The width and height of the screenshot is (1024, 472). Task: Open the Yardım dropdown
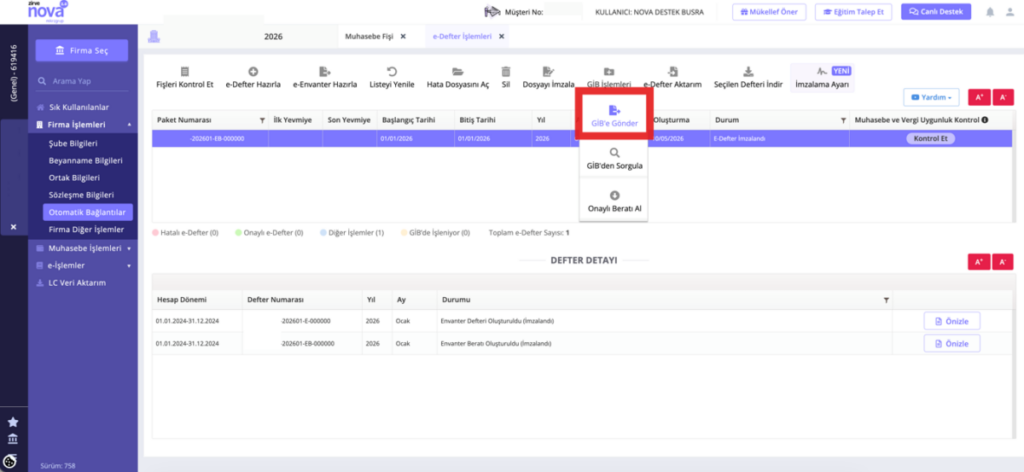pyautogui.click(x=931, y=97)
